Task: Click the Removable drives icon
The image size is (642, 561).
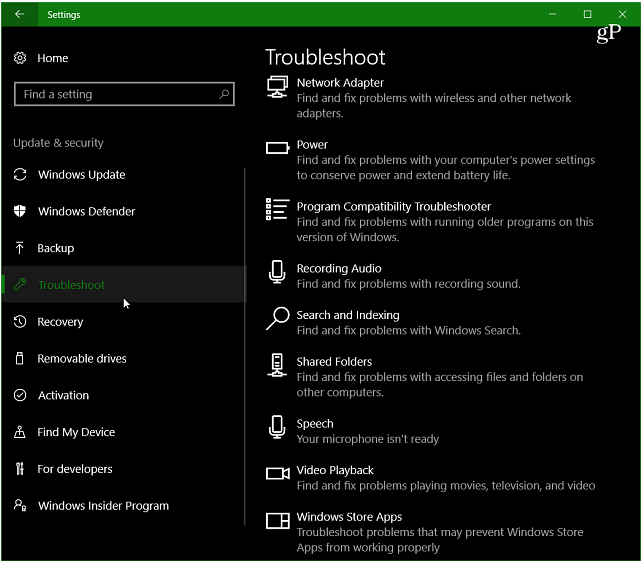Action: tap(19, 358)
